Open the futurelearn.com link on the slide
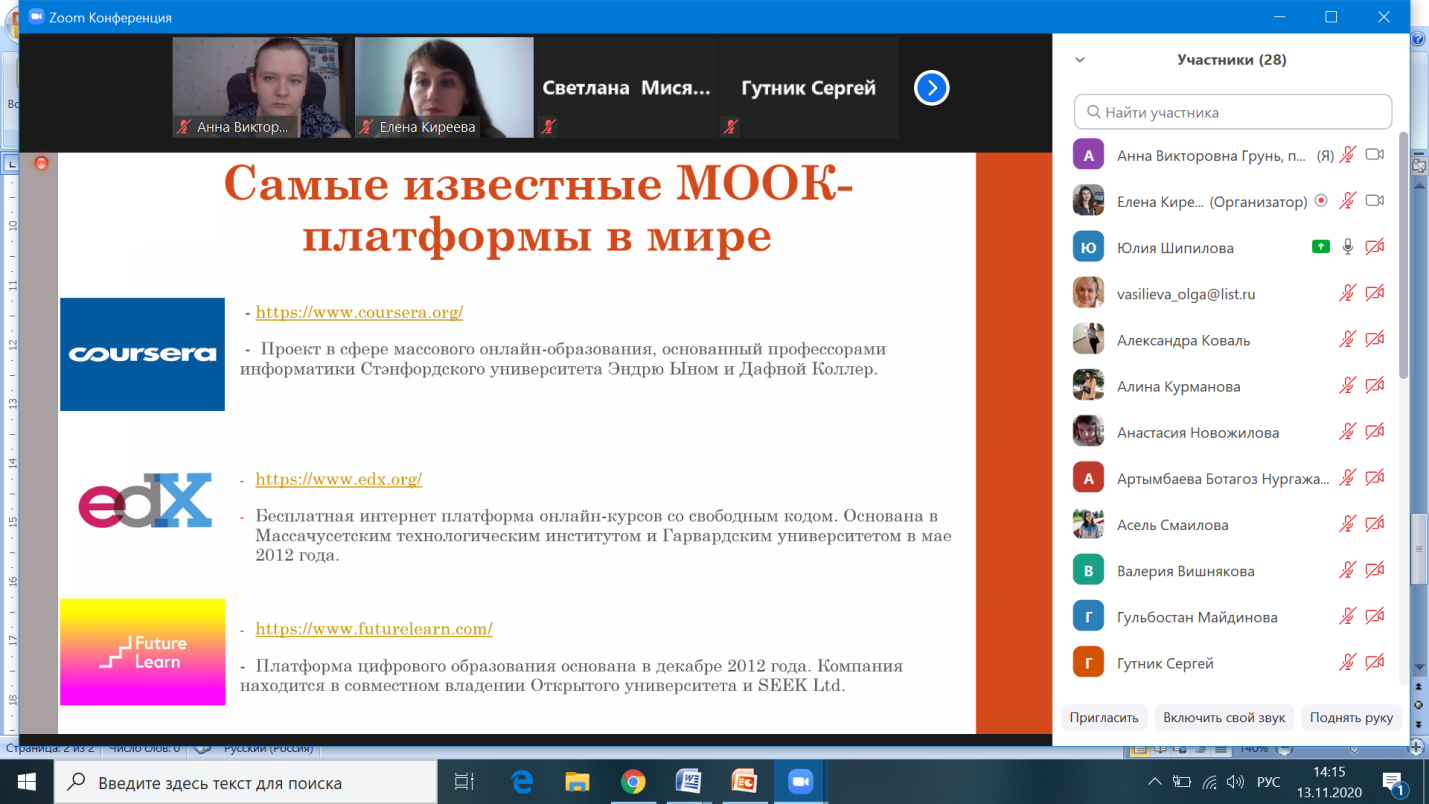 (374, 629)
